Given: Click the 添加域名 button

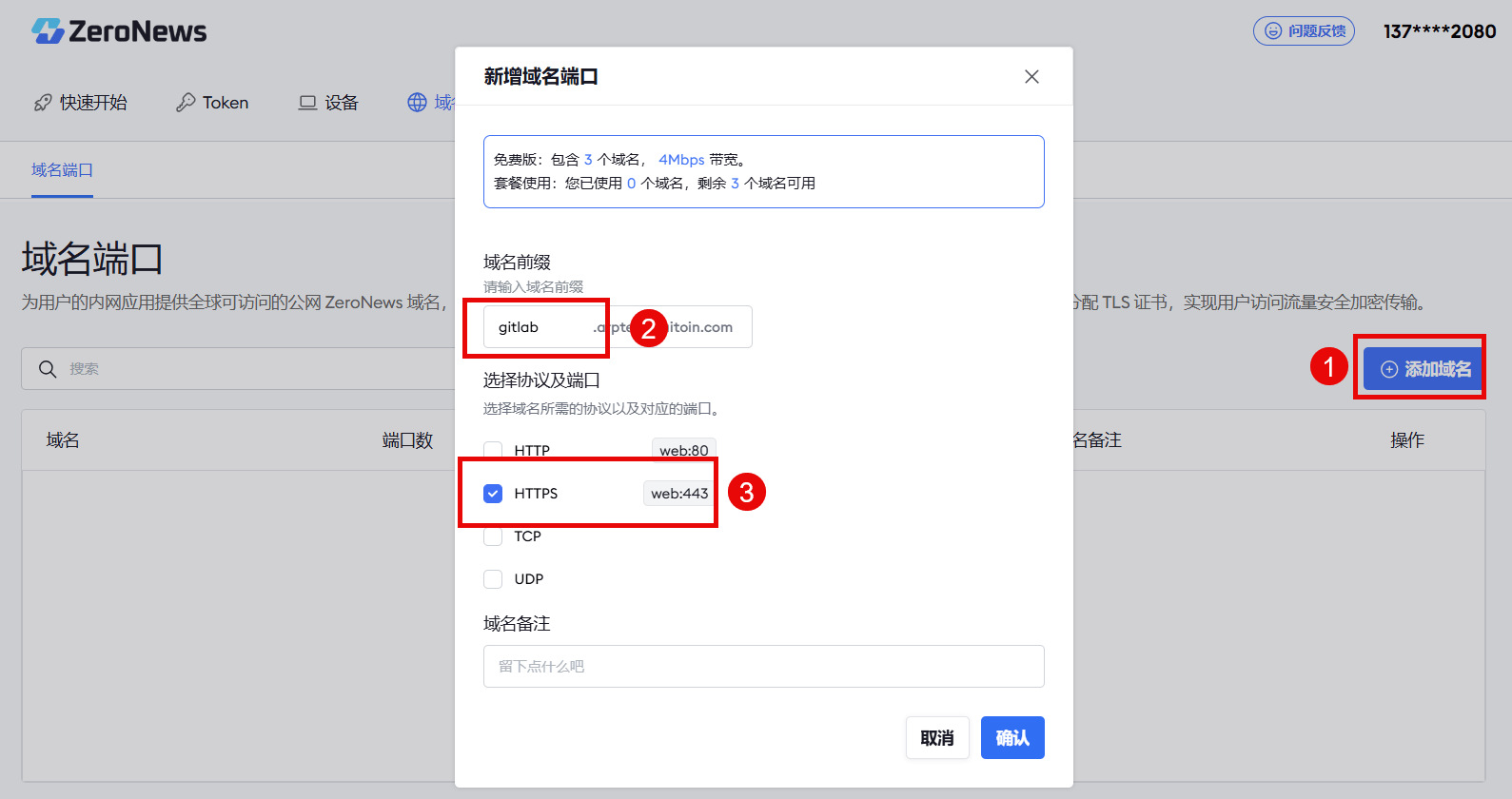Looking at the screenshot, I should 1424,368.
